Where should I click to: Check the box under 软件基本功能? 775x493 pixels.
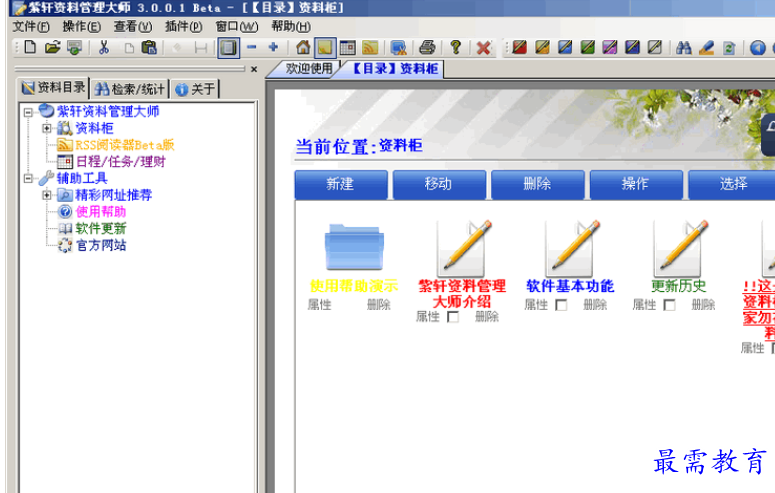(x=561, y=305)
